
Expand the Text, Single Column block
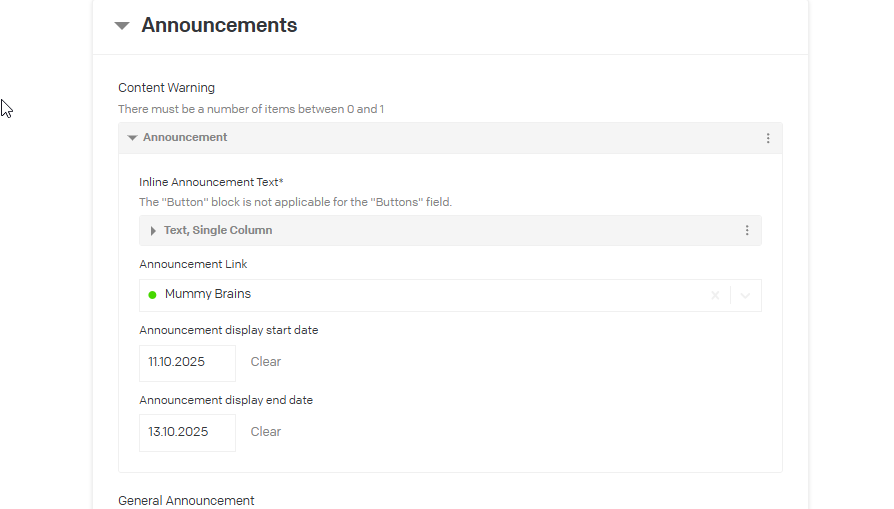tap(153, 231)
